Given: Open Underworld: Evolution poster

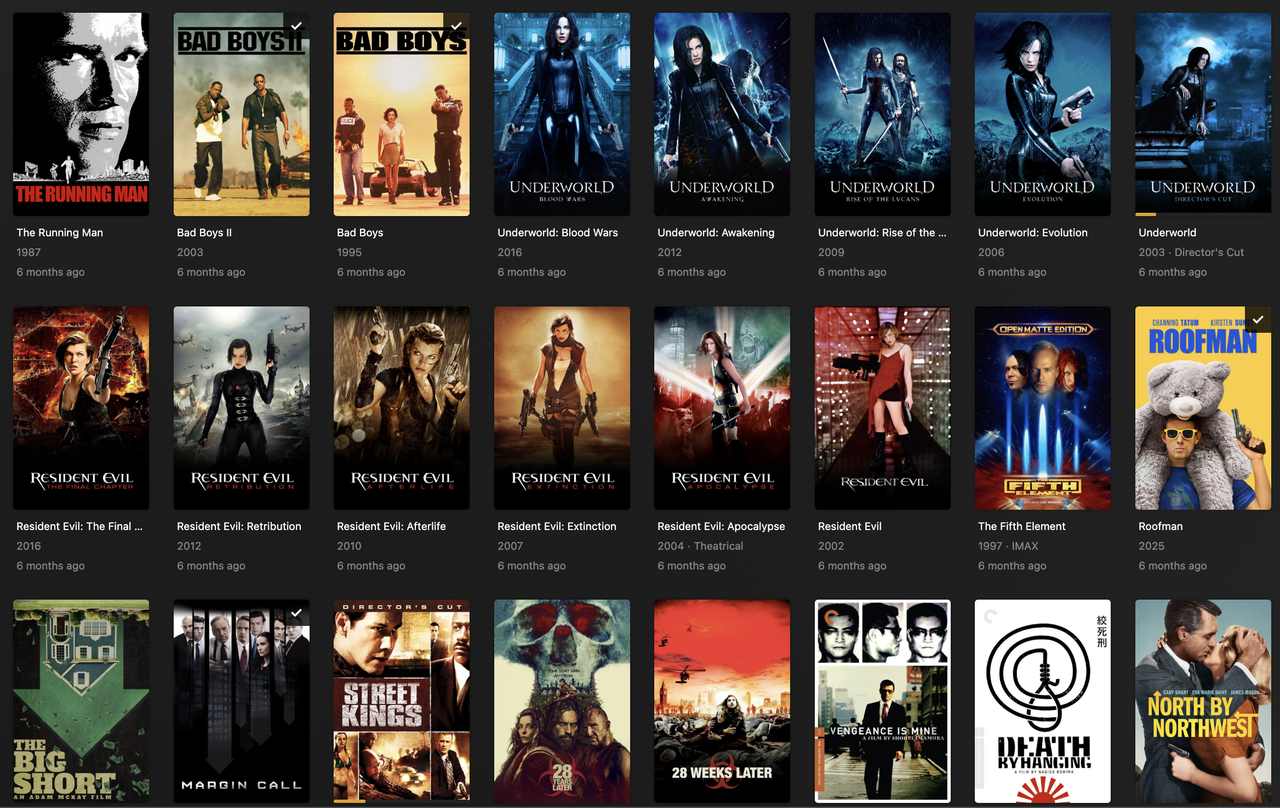Looking at the screenshot, I should click(x=1043, y=114).
